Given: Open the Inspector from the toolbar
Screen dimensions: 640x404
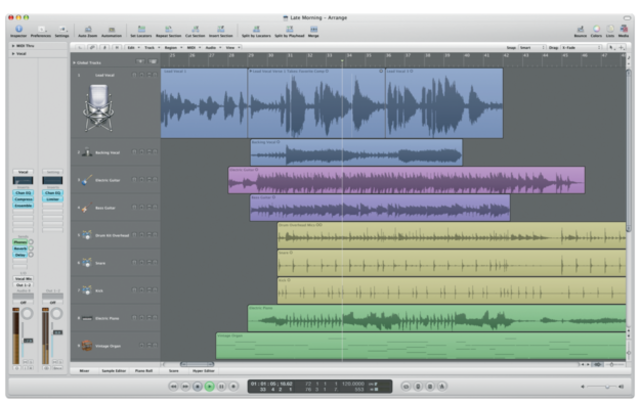Looking at the screenshot, I should click(18, 29).
